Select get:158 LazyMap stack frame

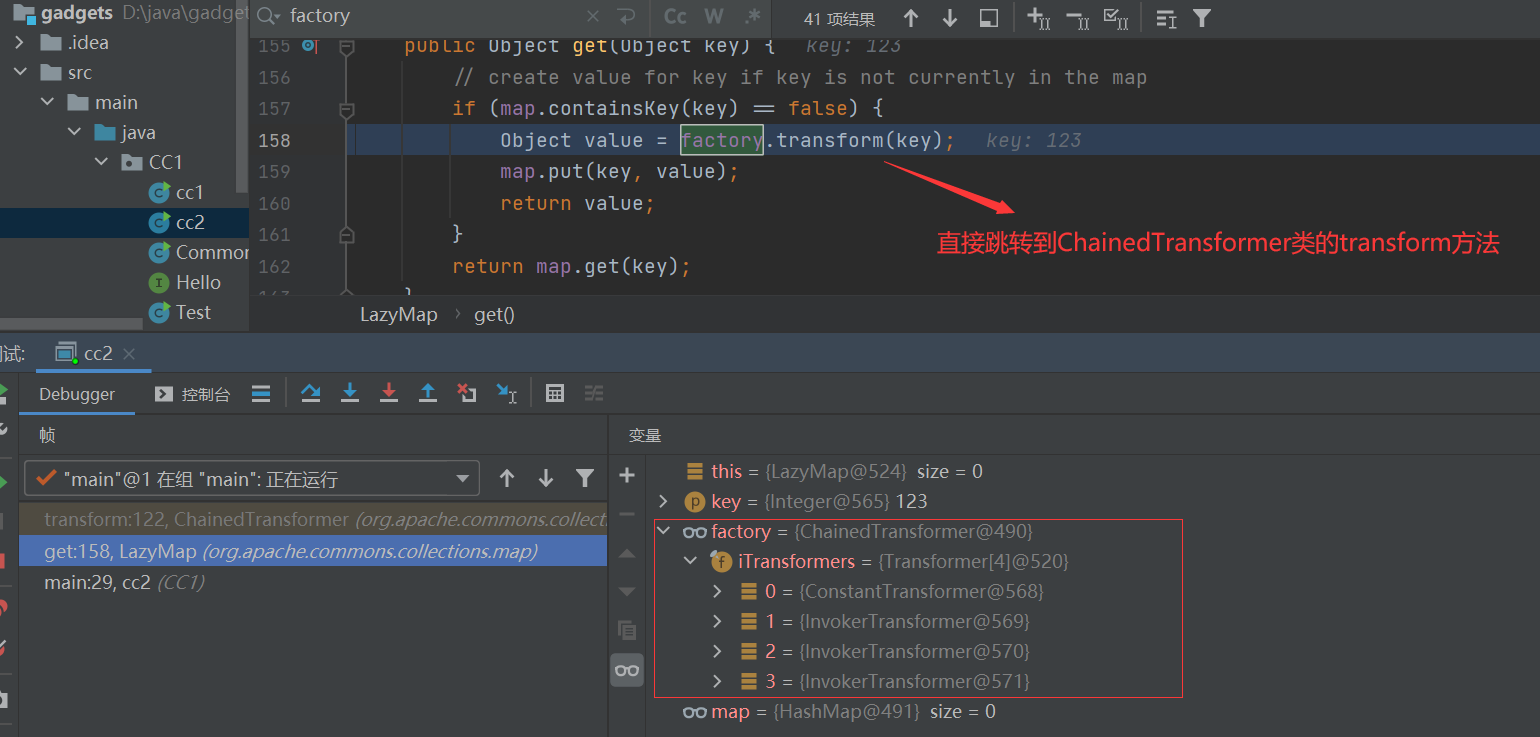pos(313,551)
